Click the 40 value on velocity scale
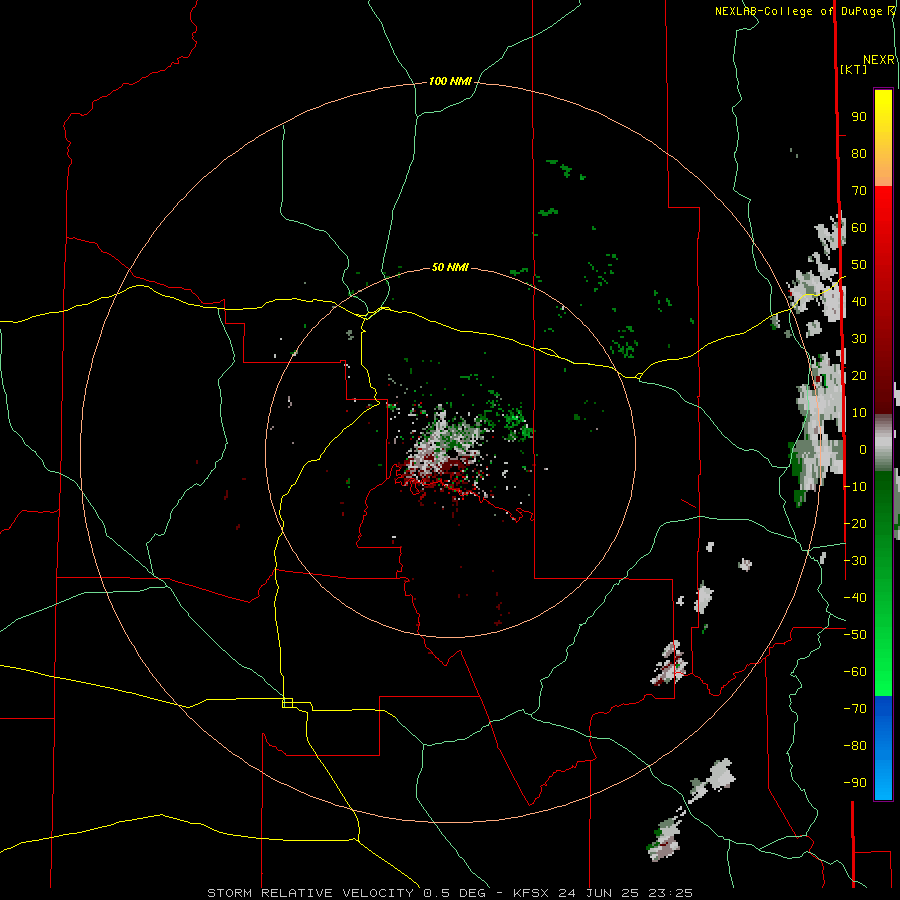The height and width of the screenshot is (900, 900). [x=859, y=302]
